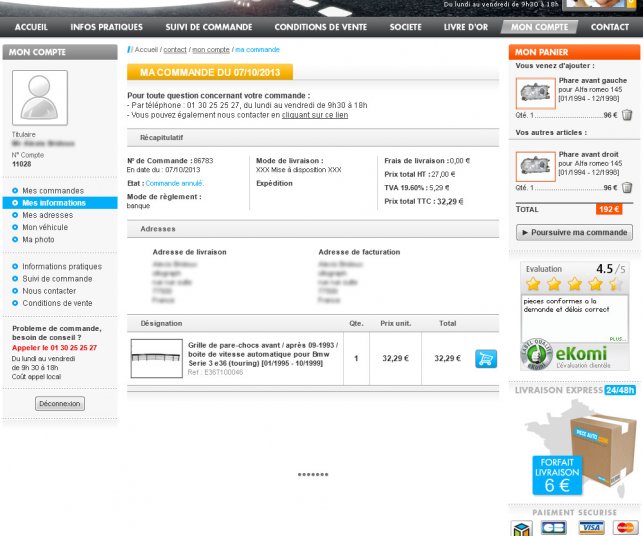Go to INFOS PRATIQUES in the top menu

pos(107,27)
